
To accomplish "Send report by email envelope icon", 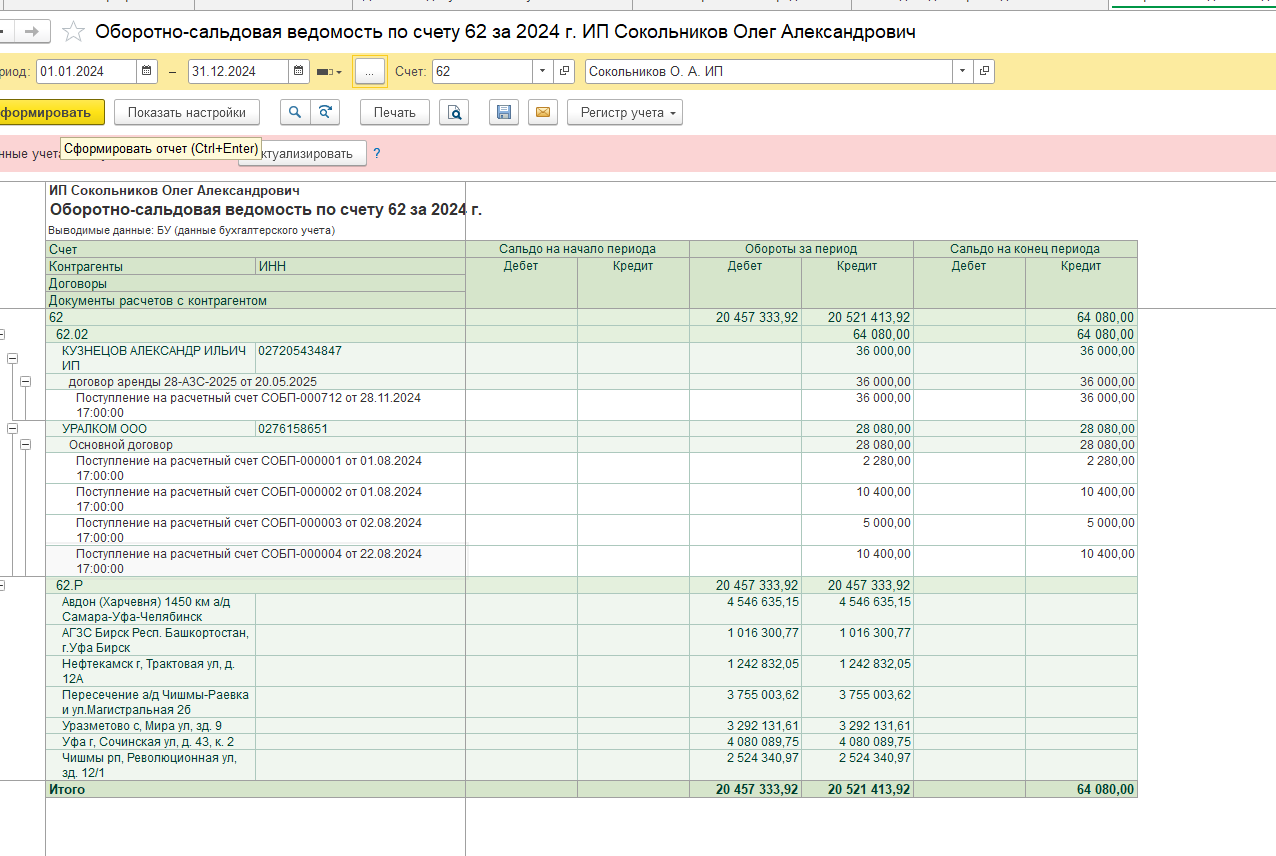I will [x=543, y=113].
